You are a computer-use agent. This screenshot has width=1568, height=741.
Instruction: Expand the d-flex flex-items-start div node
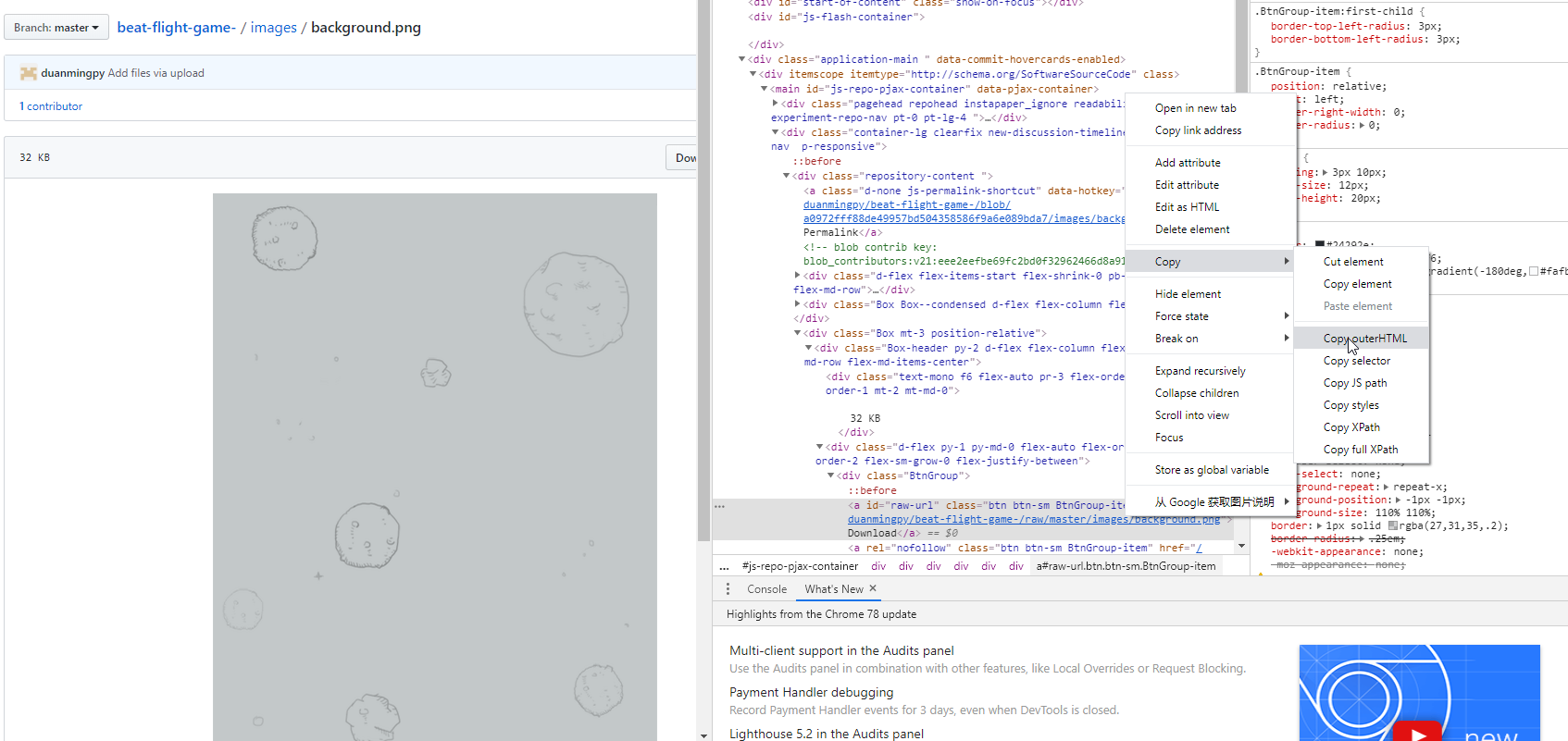point(798,276)
